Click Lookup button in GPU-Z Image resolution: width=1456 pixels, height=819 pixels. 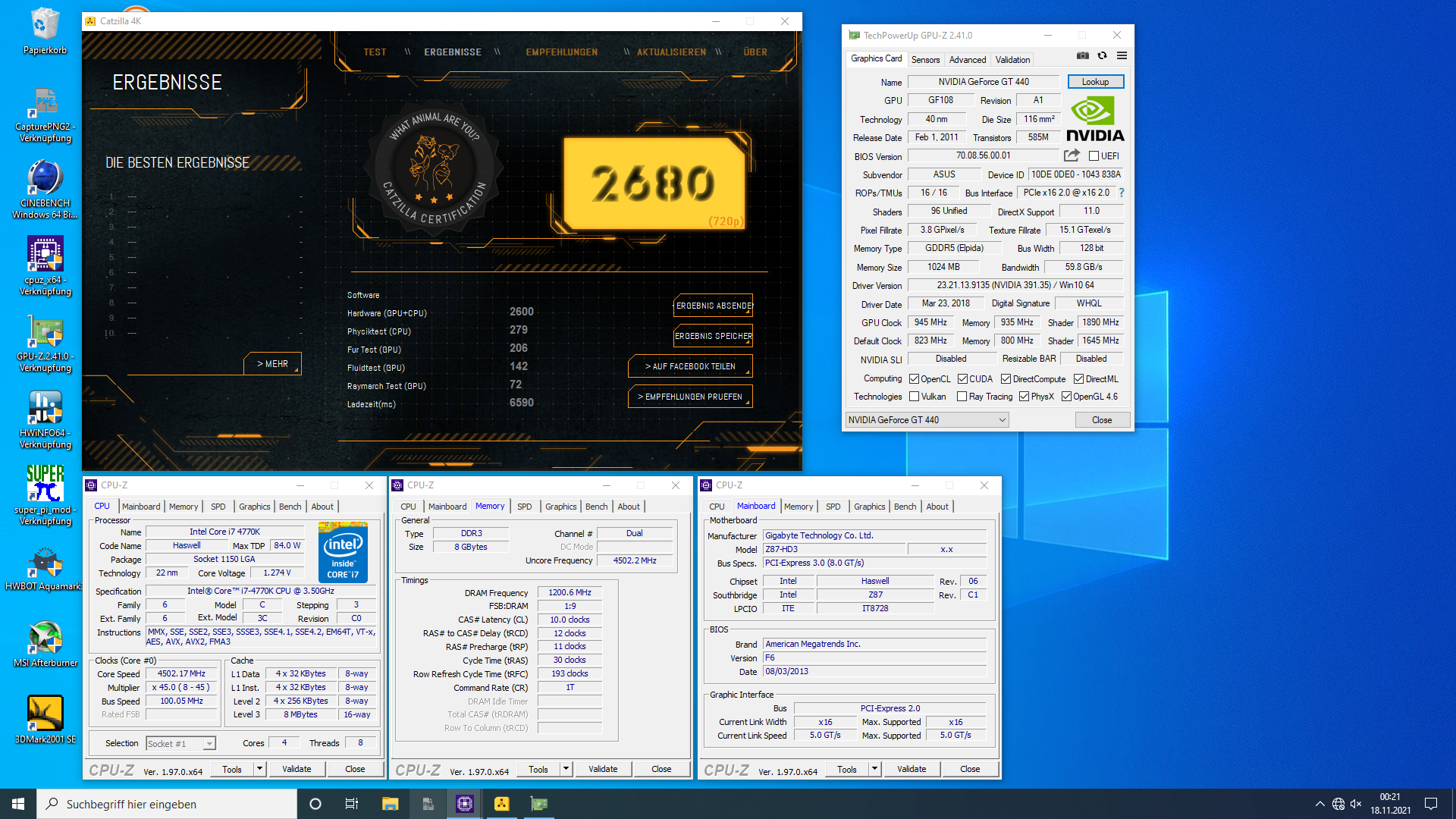click(x=1095, y=82)
